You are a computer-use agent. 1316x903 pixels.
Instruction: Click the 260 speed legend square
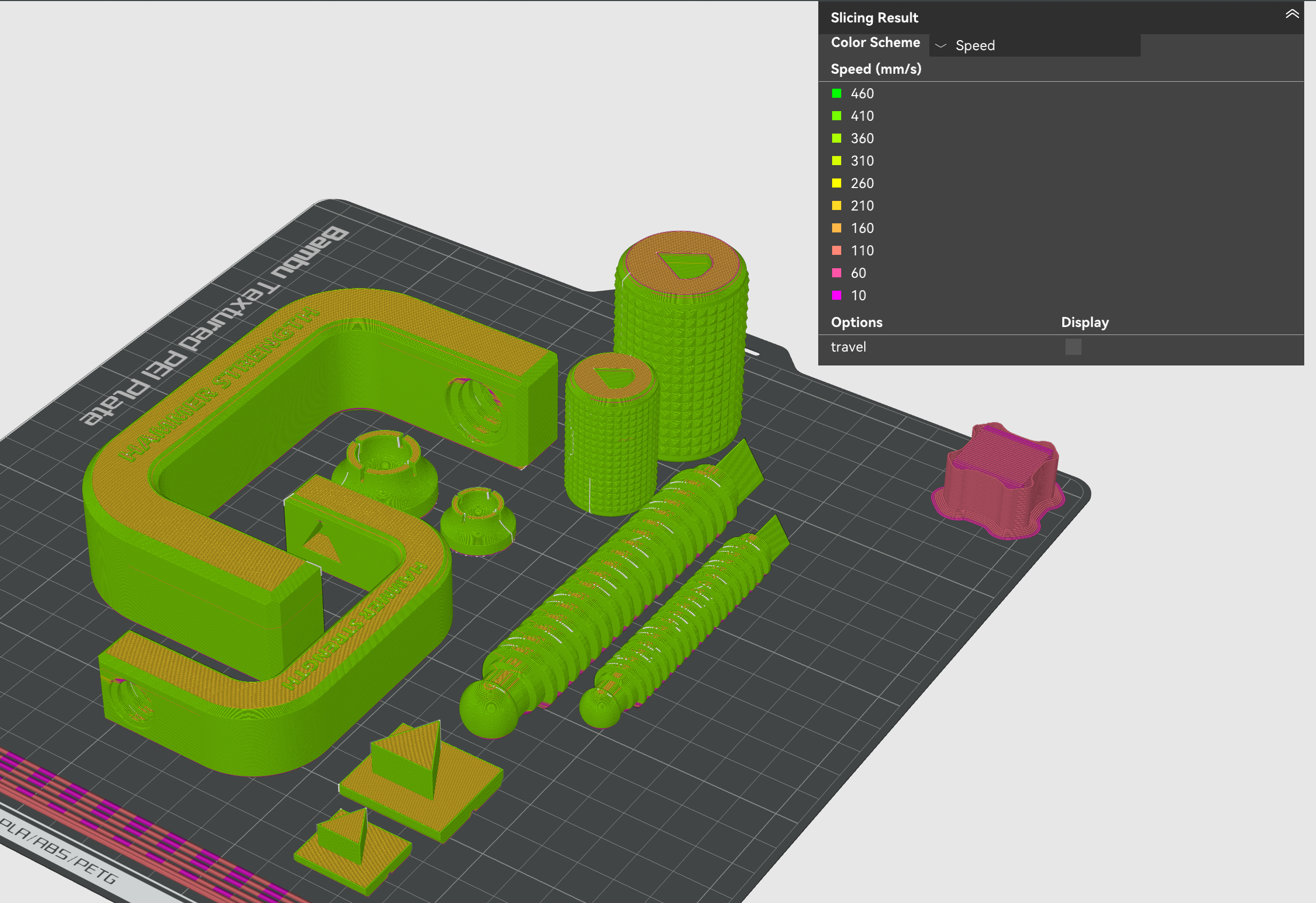(837, 183)
